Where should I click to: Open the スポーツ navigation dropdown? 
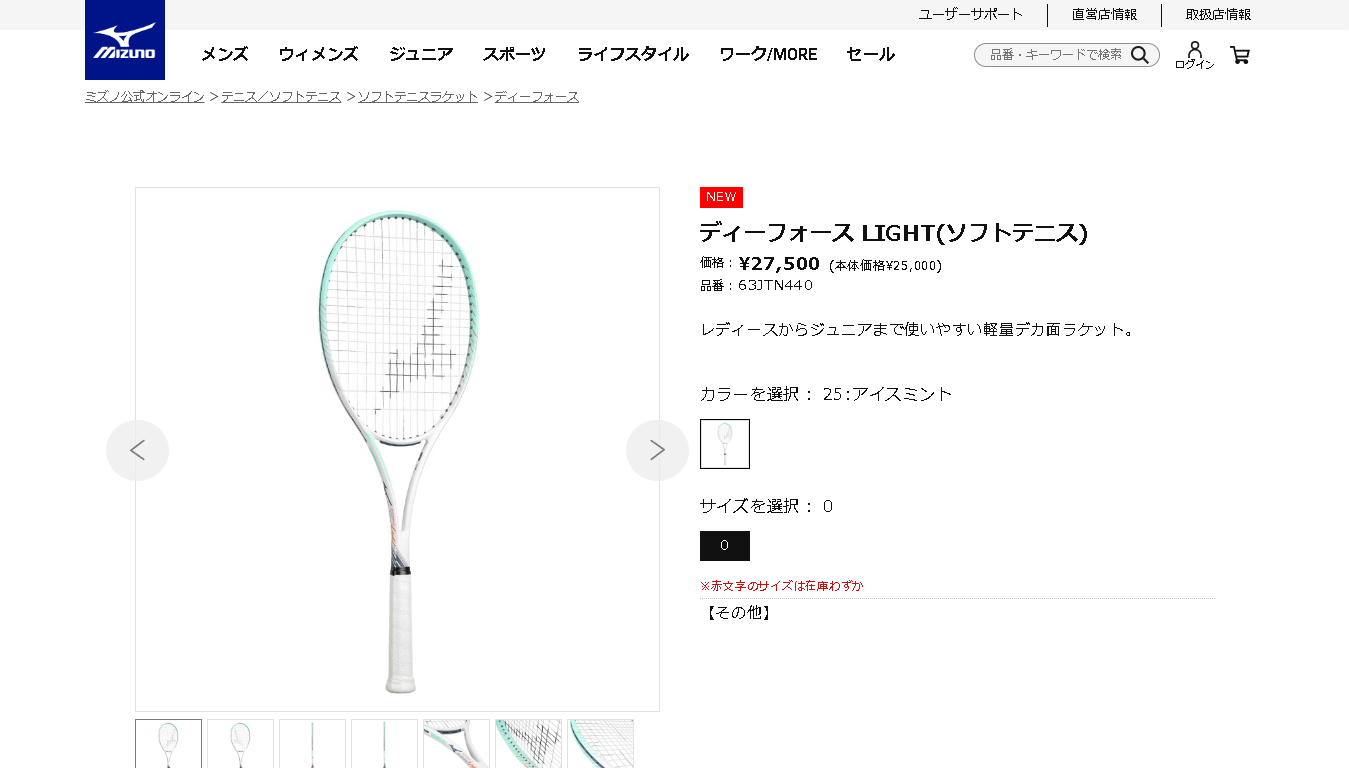pos(514,55)
